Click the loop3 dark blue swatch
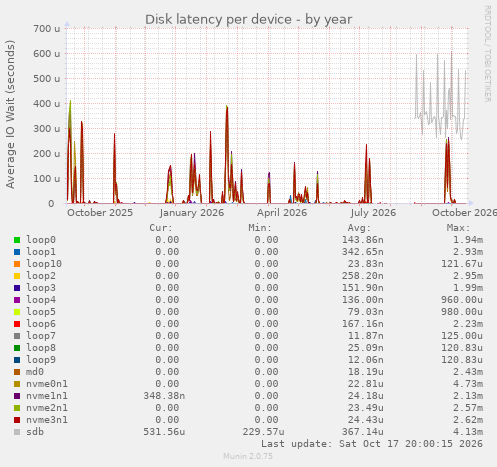This screenshot has width=497, height=467. pos(17,288)
